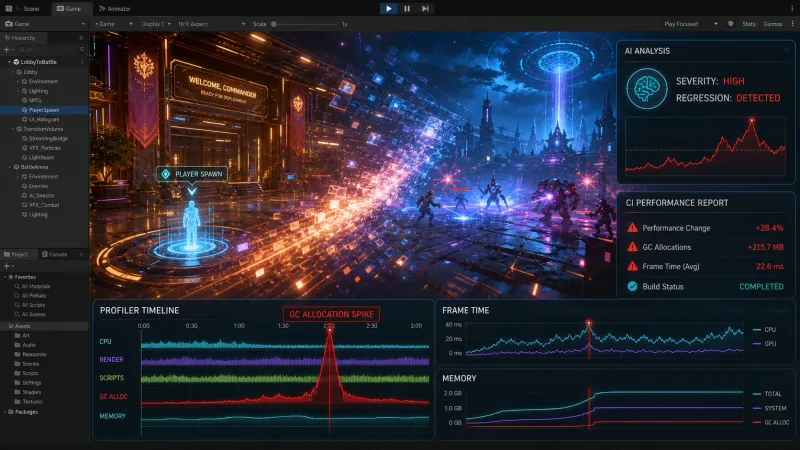800x450 pixels.
Task: Click the AI Analysis brain icon
Action: [x=646, y=89]
